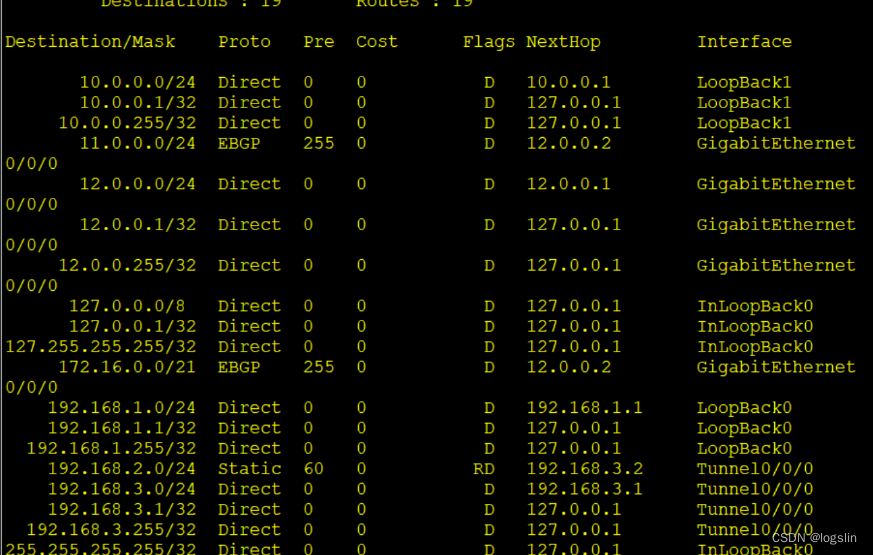Click InLoopBack0 in 127.0.0.0/8 row
Screen dimensions: 873x555
(x=755, y=306)
